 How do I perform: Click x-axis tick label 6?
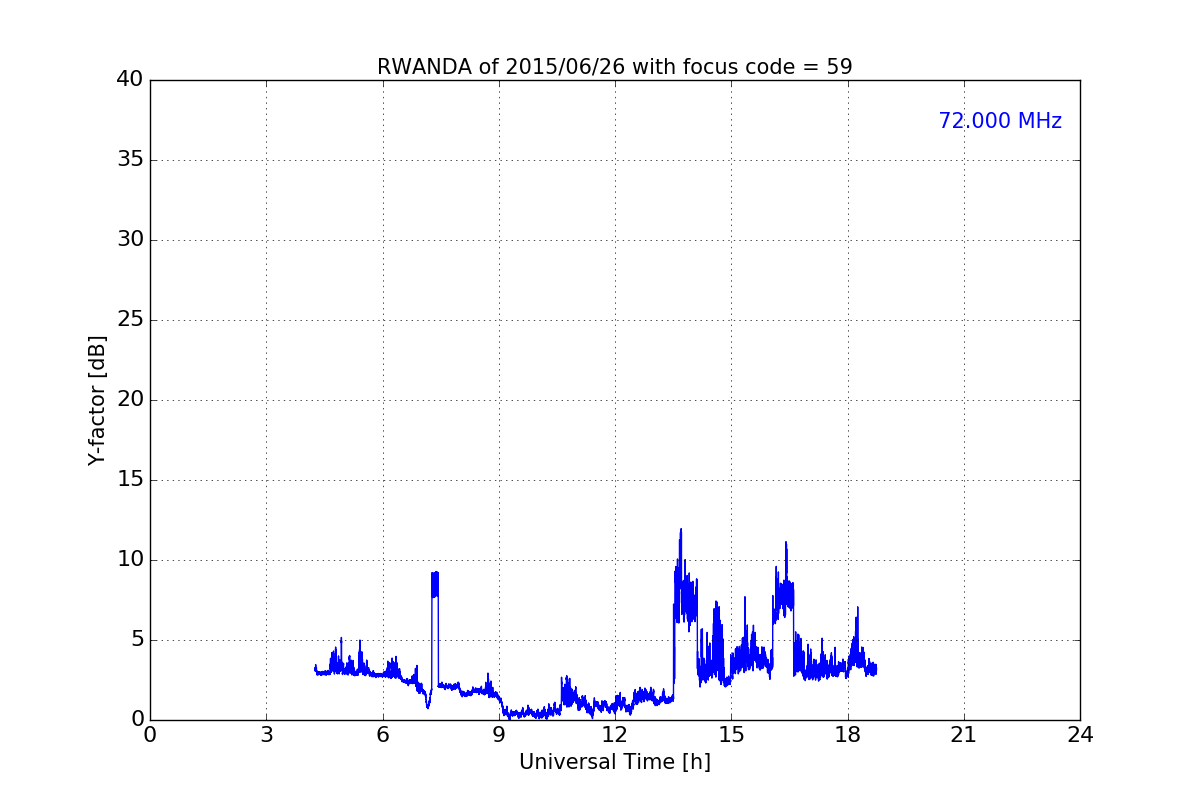coord(382,735)
